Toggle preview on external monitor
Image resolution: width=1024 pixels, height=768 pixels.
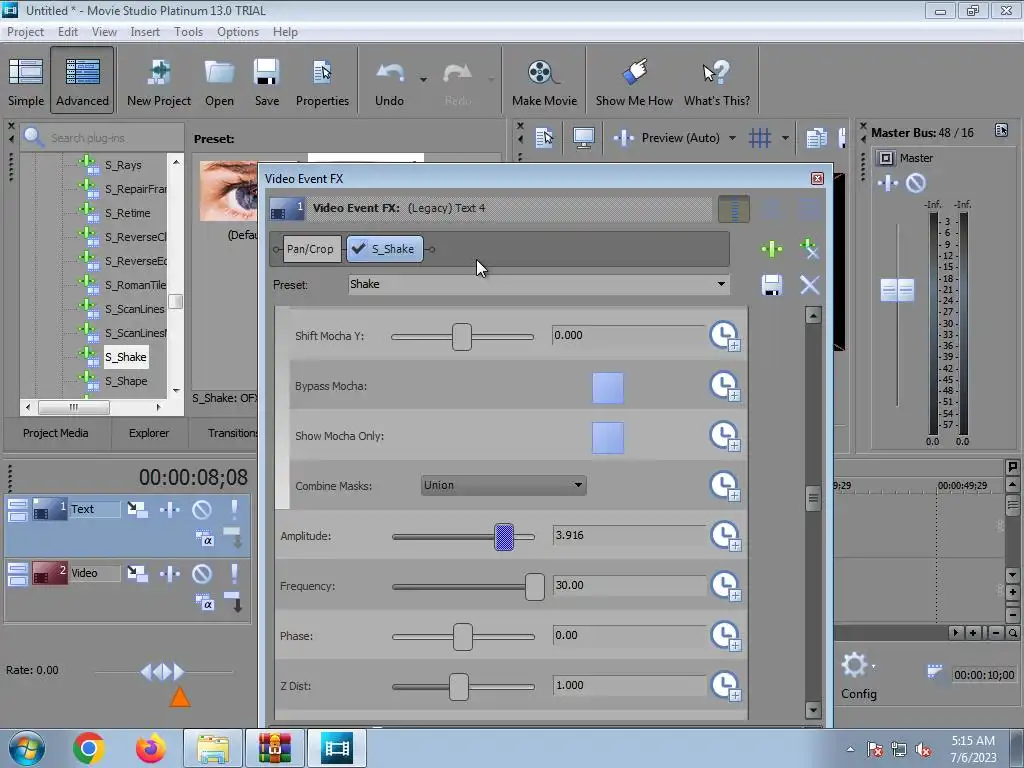tap(583, 138)
